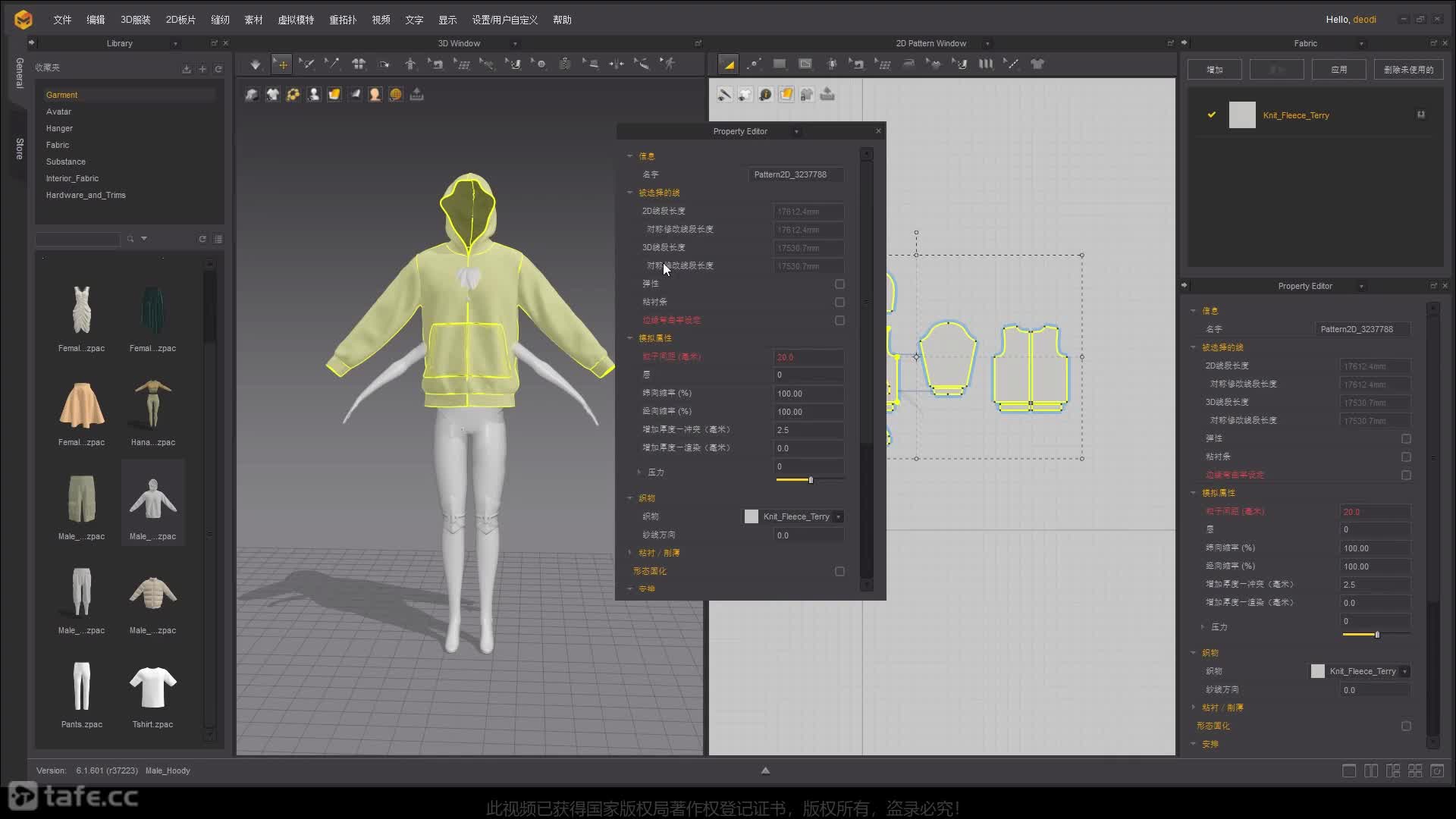Select the Pleats fold tool in 2D toolbar

pyautogui.click(x=986, y=64)
